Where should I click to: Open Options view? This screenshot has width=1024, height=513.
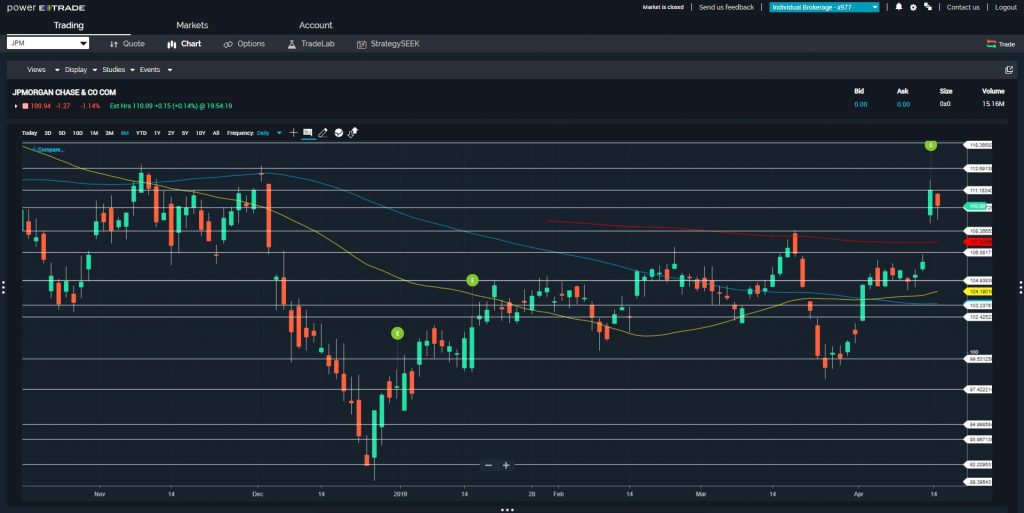coord(244,44)
